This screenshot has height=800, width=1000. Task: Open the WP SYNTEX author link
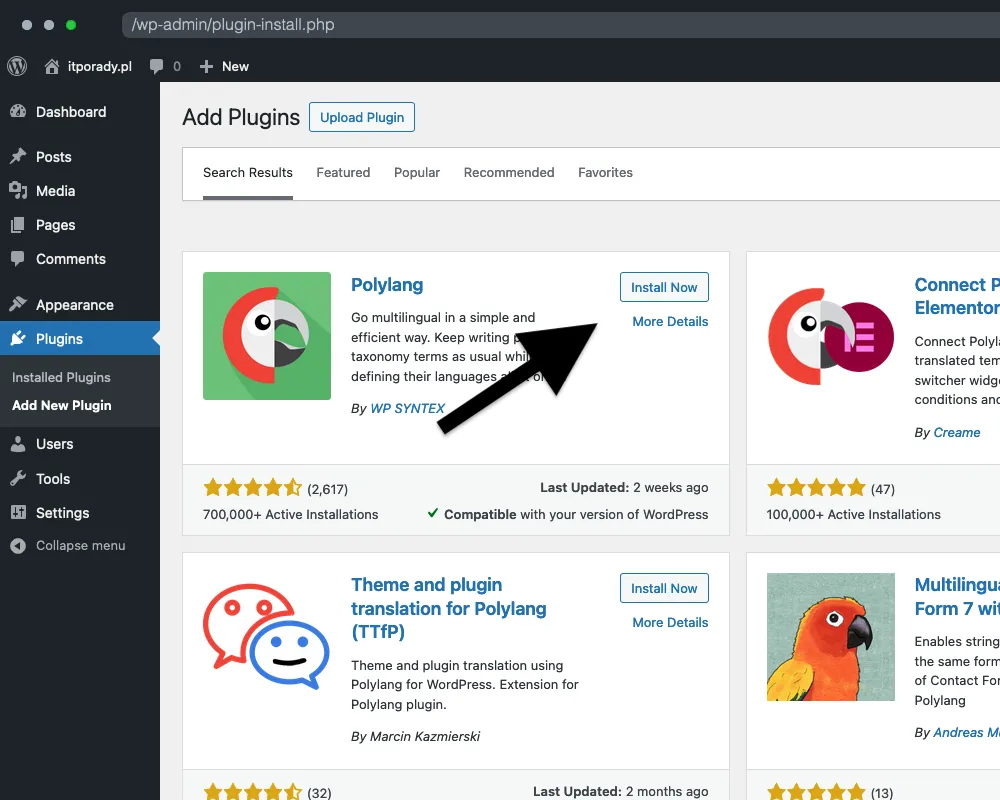tap(407, 409)
